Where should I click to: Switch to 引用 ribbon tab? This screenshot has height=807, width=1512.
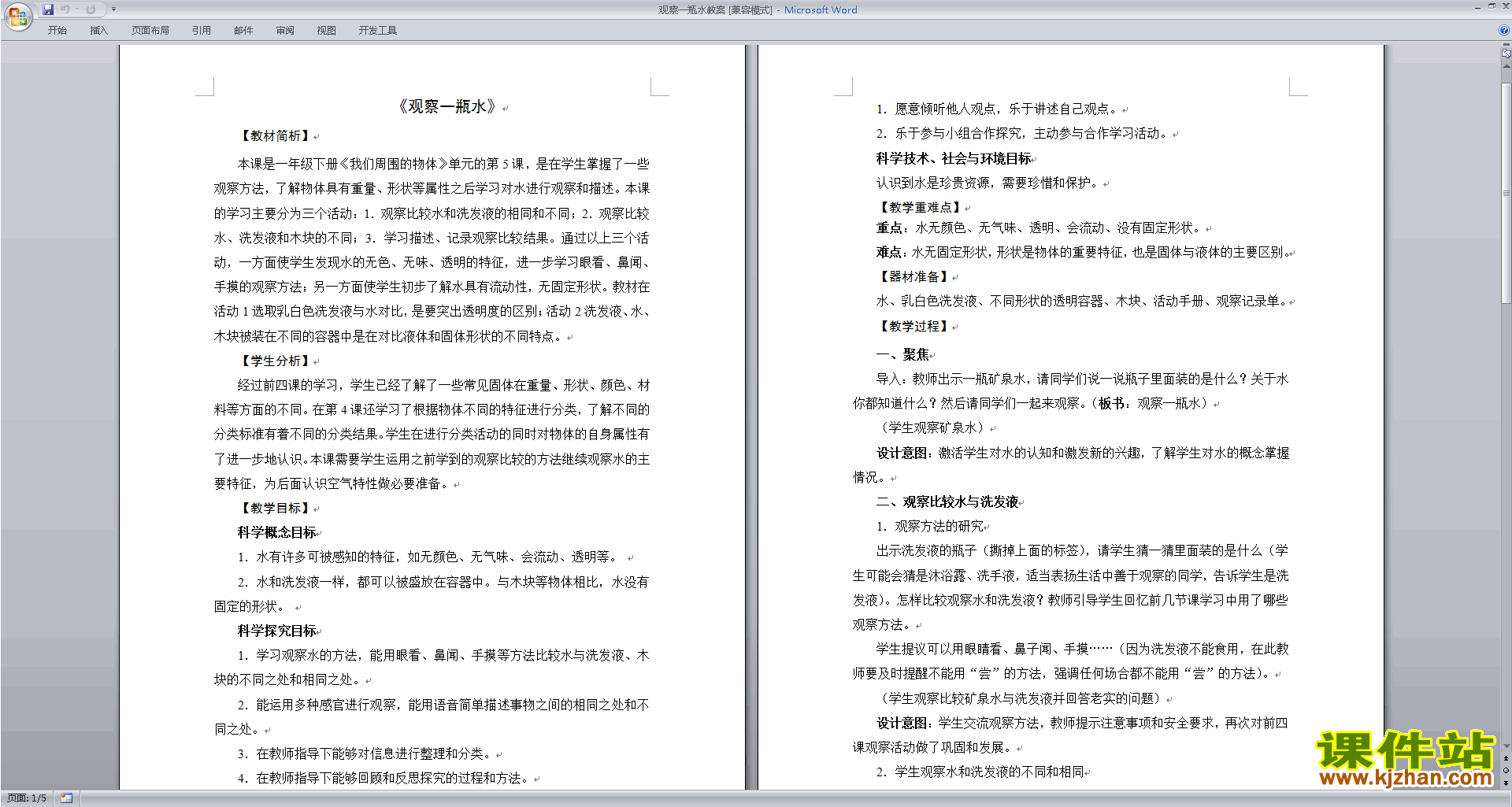coord(201,31)
